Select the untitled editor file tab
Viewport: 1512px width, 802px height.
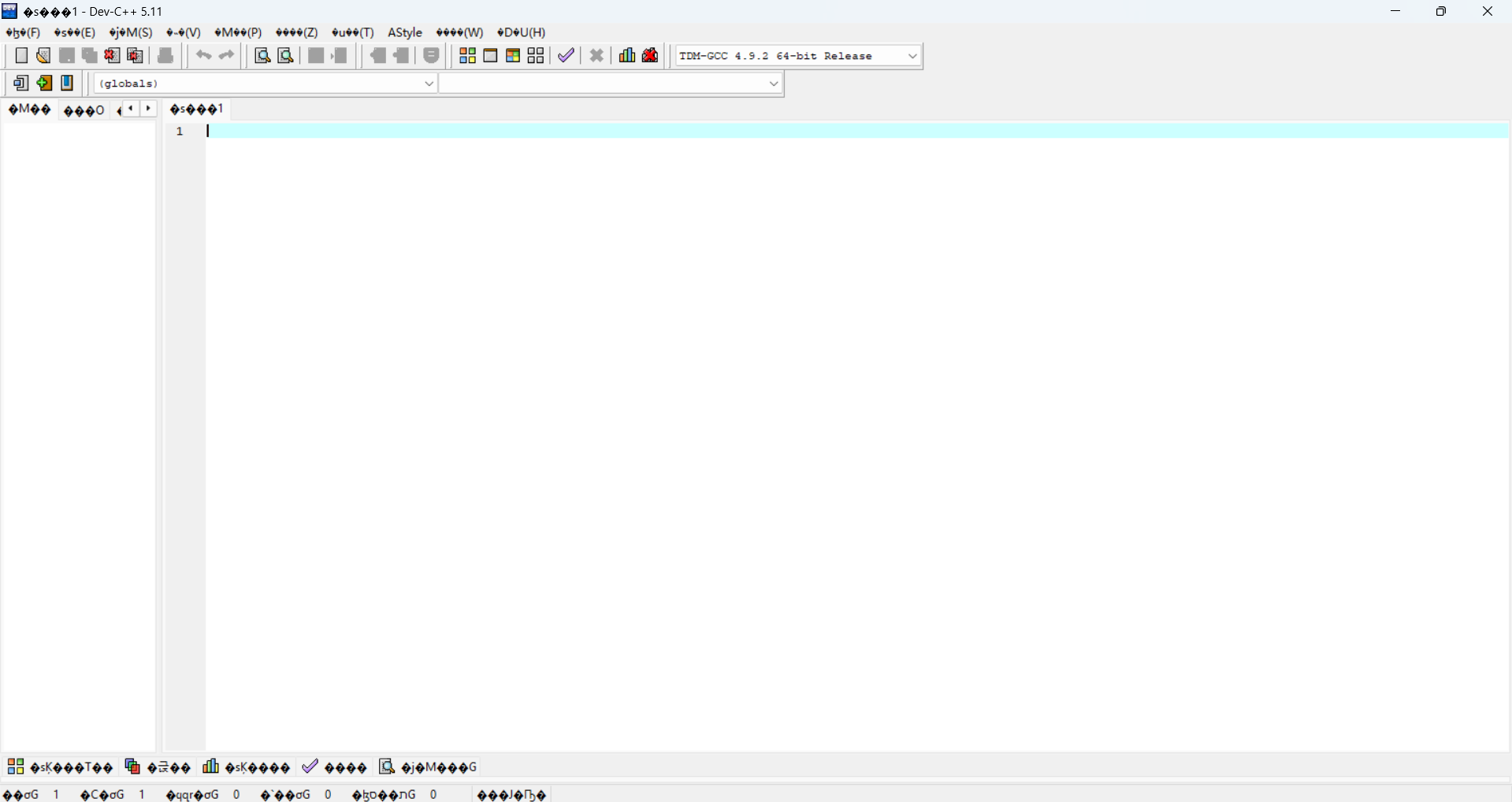click(x=197, y=109)
